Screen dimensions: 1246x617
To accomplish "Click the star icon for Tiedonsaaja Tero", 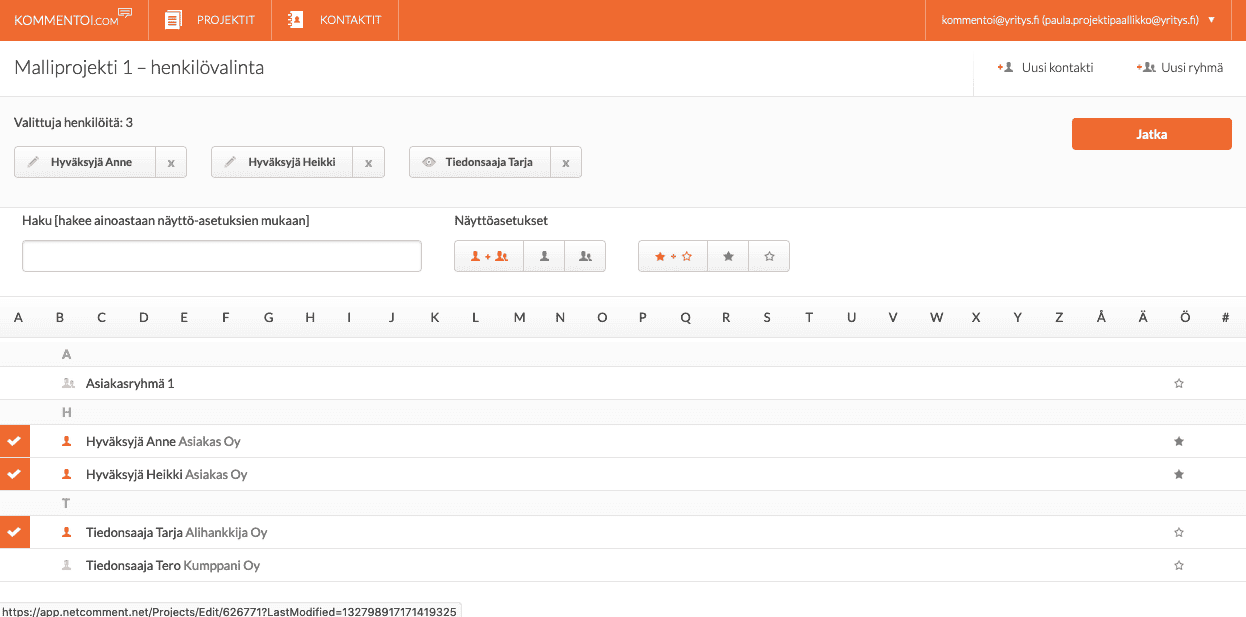I will [x=1178, y=565].
